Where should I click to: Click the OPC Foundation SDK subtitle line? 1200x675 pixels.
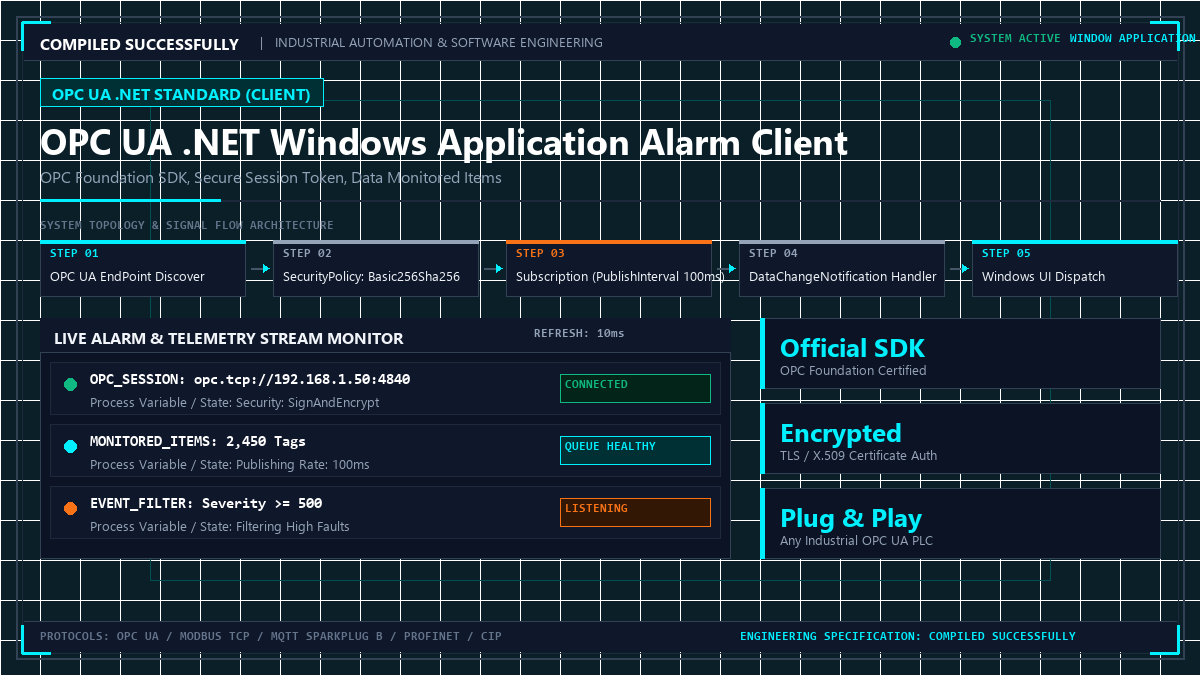(x=271, y=178)
